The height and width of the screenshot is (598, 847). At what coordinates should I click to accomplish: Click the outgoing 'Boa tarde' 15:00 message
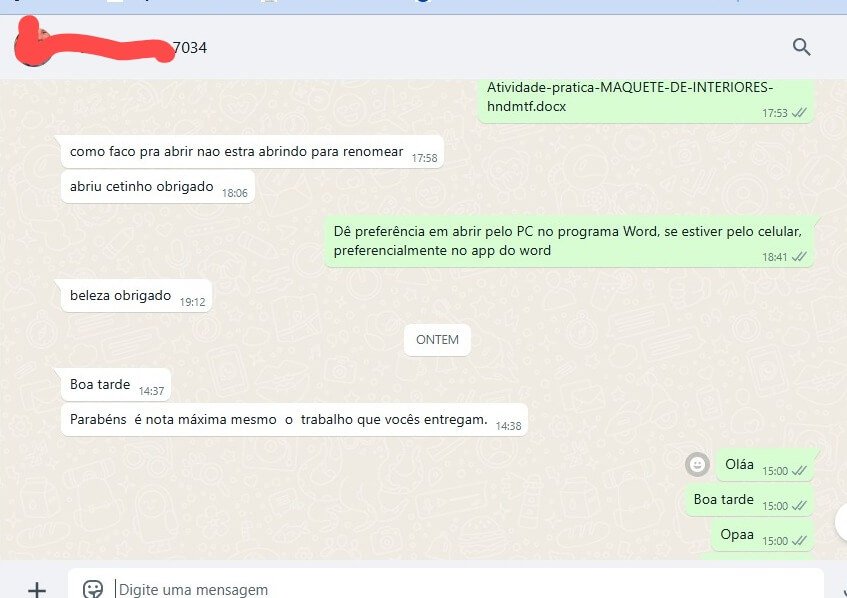(749, 500)
